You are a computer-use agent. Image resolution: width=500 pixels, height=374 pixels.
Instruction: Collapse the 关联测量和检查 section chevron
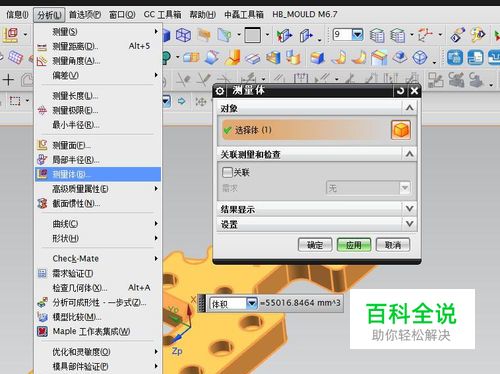[410, 154]
